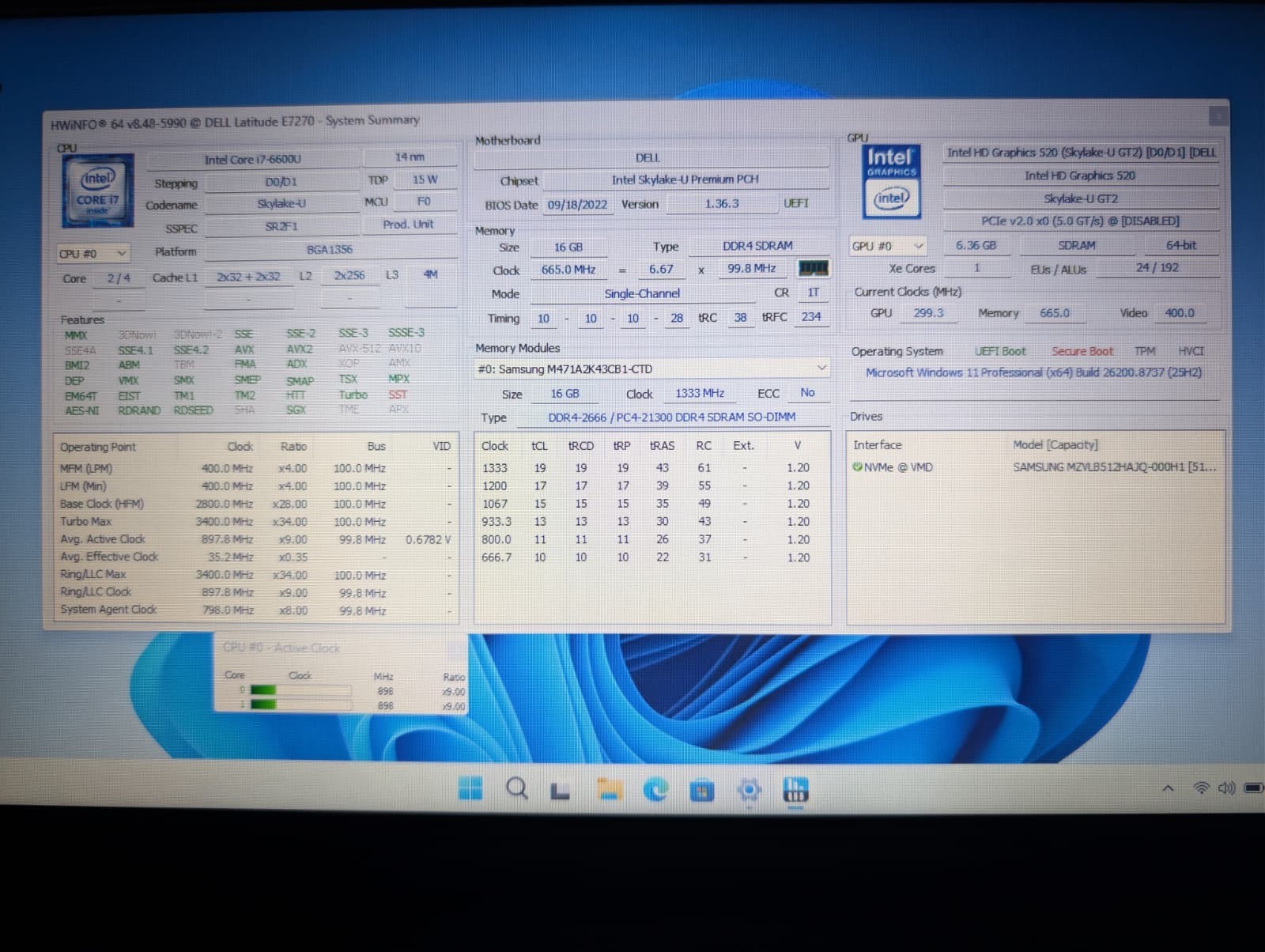Click the ECC value No

pos(807,392)
